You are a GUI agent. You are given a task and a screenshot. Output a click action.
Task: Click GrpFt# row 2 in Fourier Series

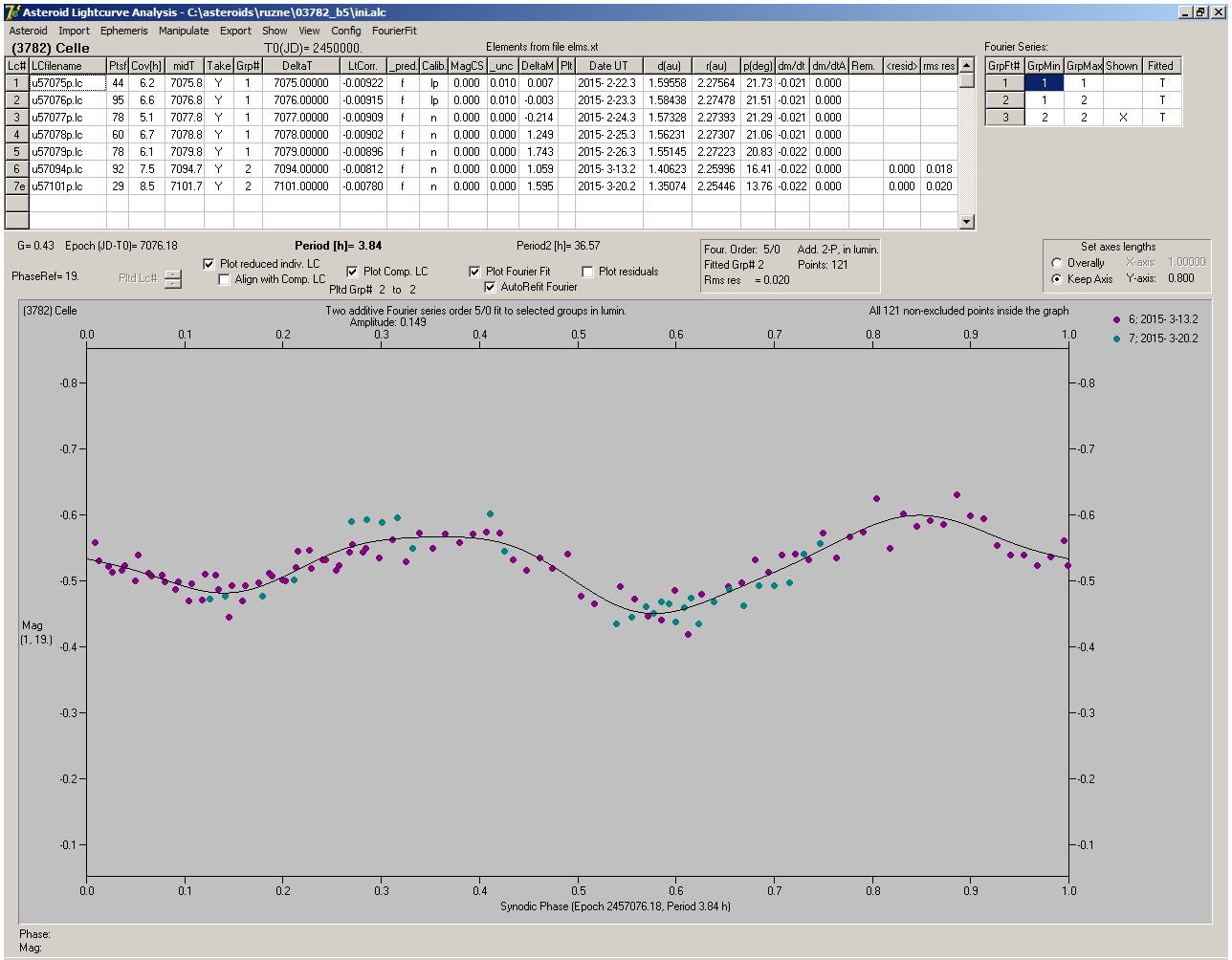pyautogui.click(x=1005, y=100)
